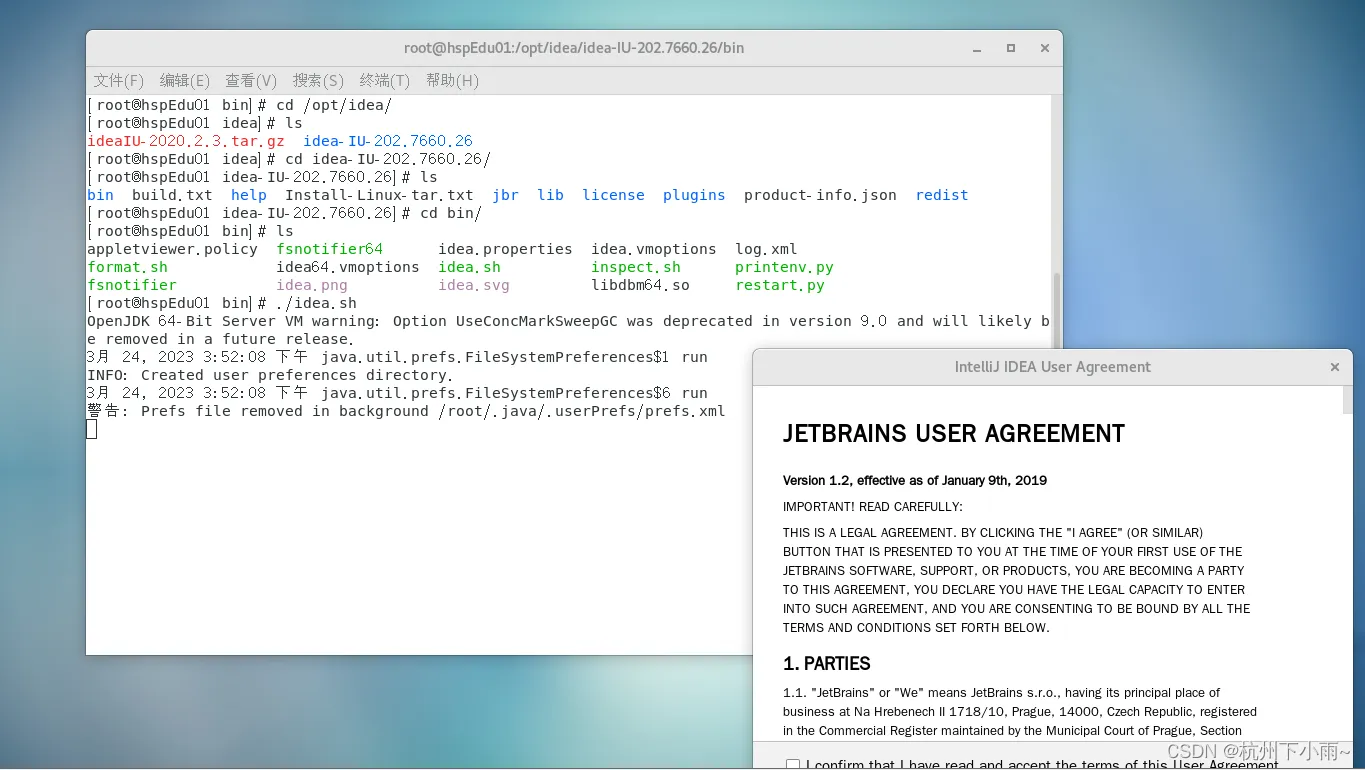Click Install-Linux-tar.txt file name
Viewport: 1365px width, 770px height.
[x=379, y=195]
